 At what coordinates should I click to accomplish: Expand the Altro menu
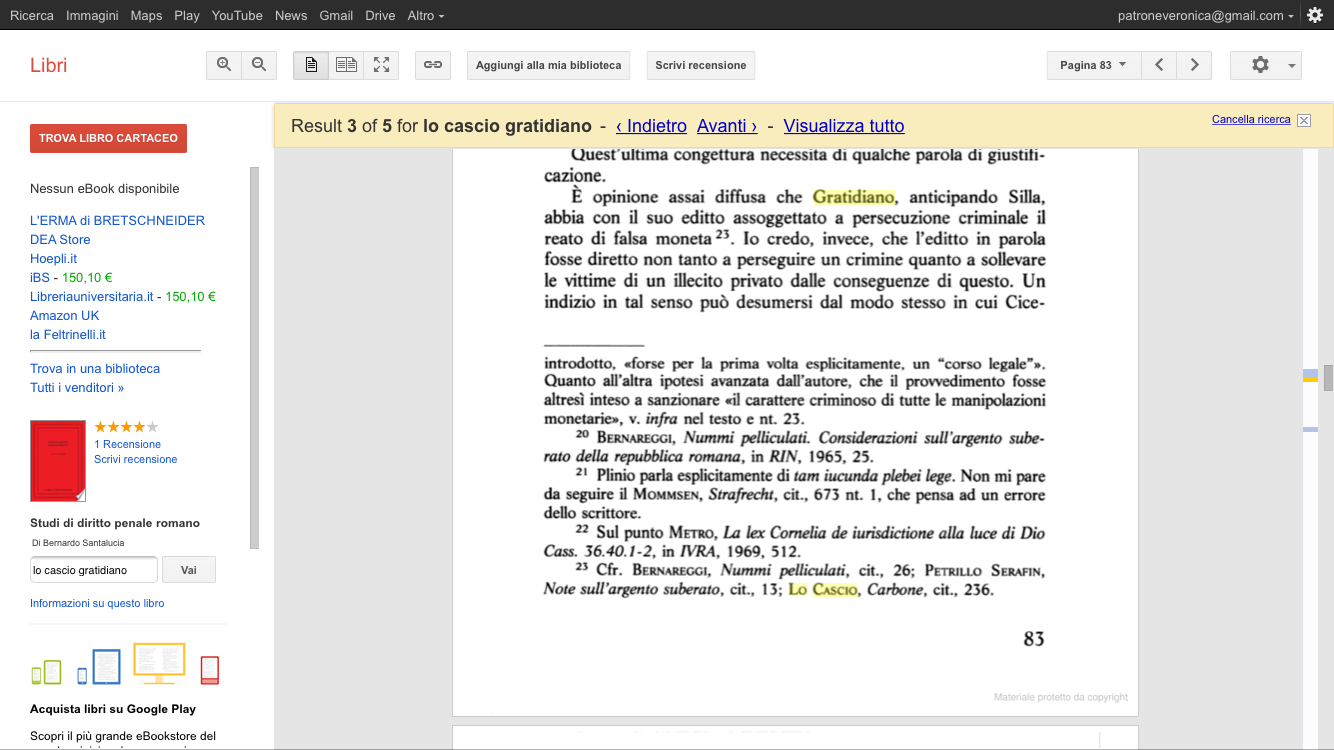(426, 15)
